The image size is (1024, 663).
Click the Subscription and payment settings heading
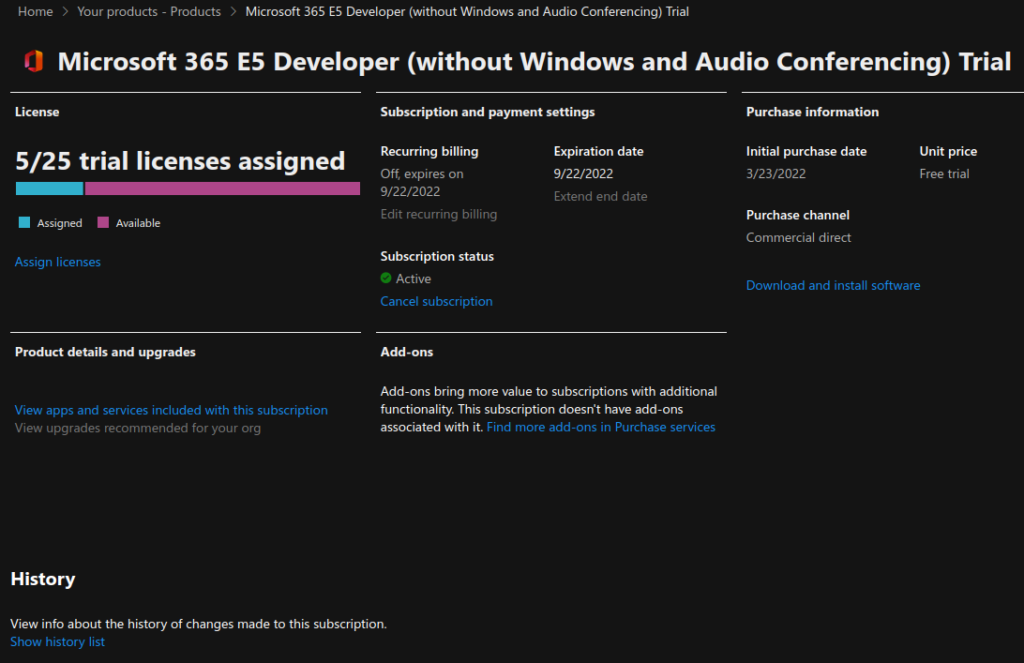[488, 112]
